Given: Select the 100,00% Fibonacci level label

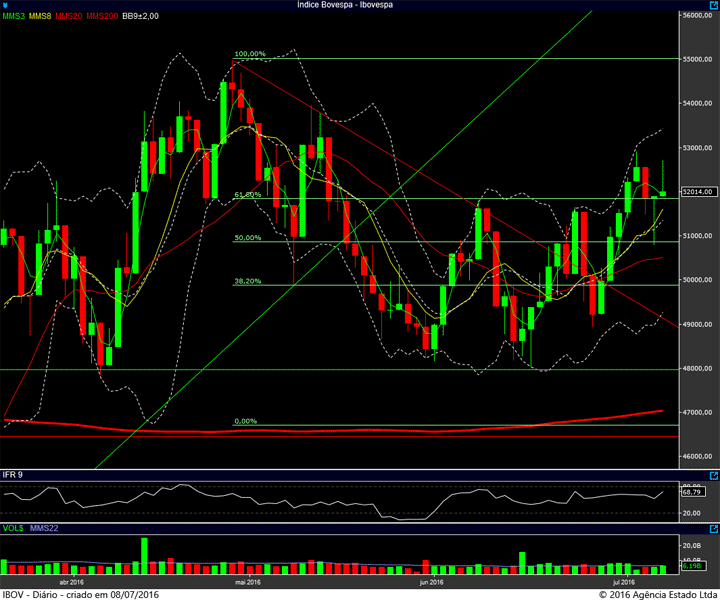Looking at the screenshot, I should click(x=250, y=54).
